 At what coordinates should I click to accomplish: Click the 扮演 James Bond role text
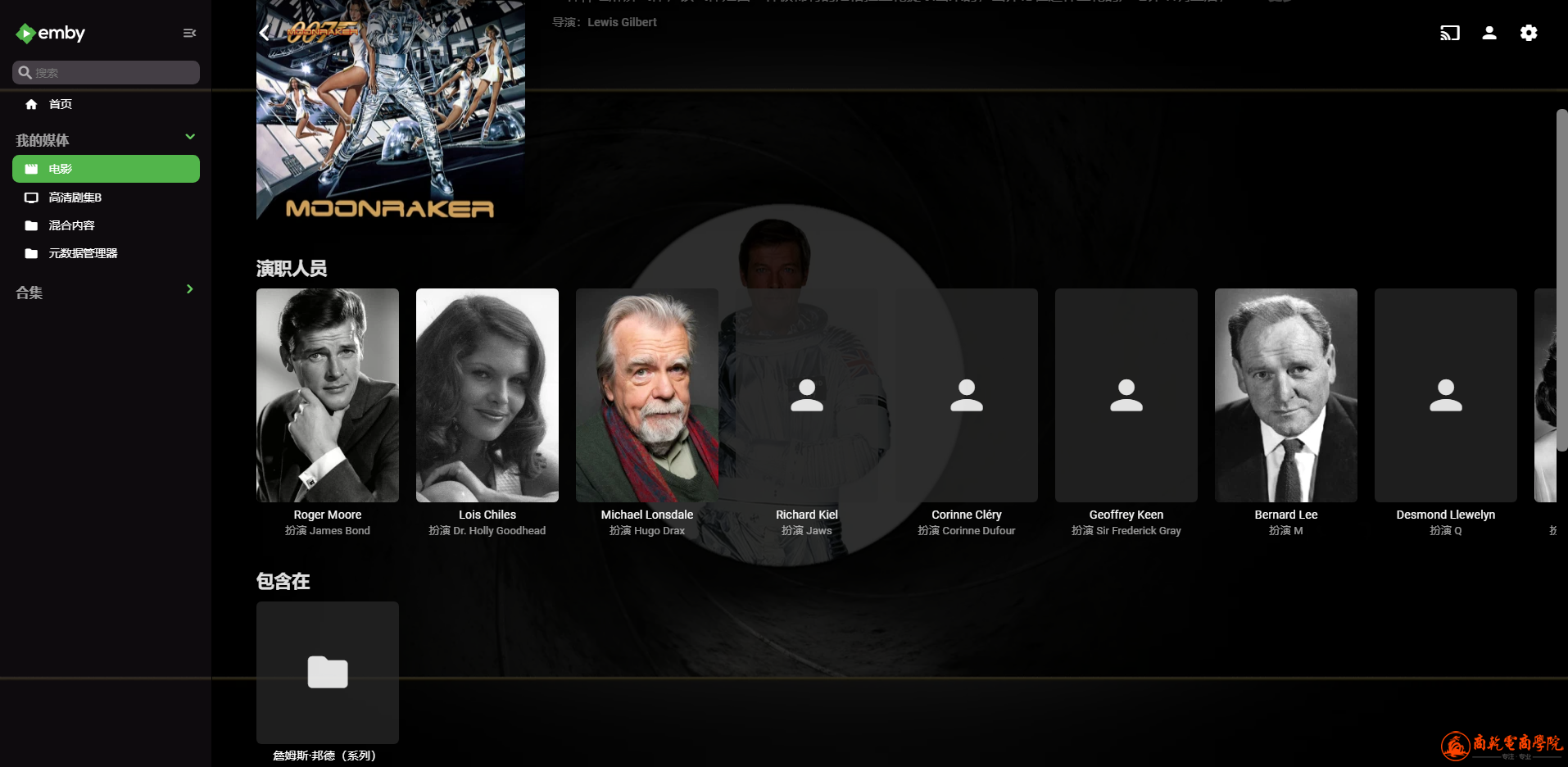[328, 531]
